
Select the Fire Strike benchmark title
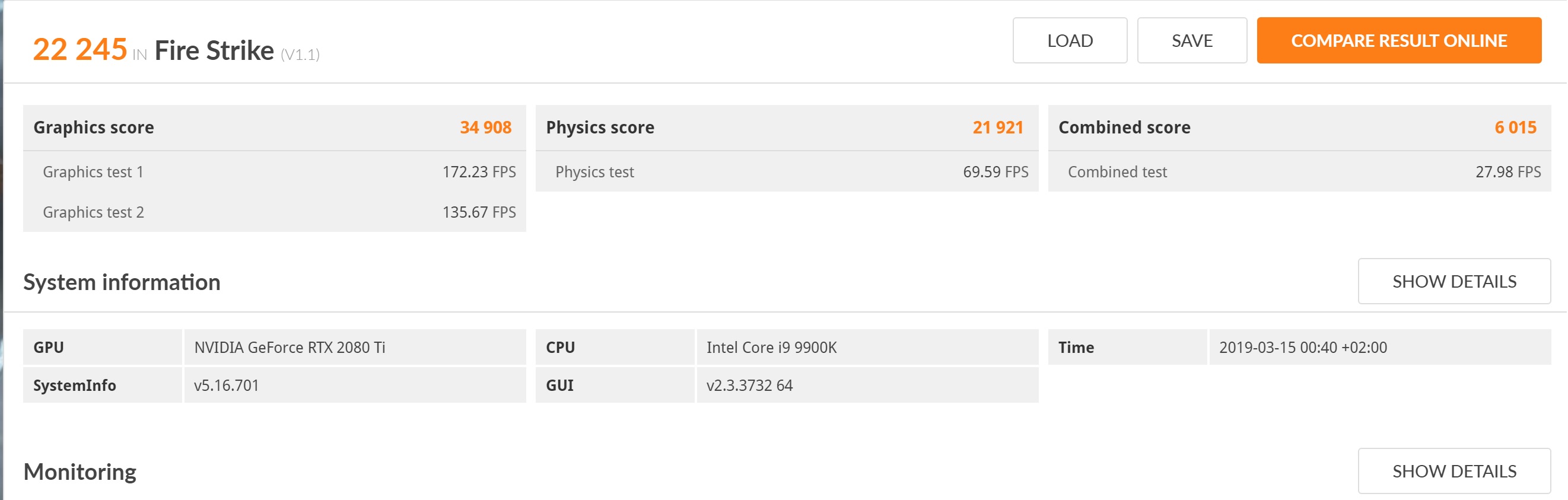(214, 50)
